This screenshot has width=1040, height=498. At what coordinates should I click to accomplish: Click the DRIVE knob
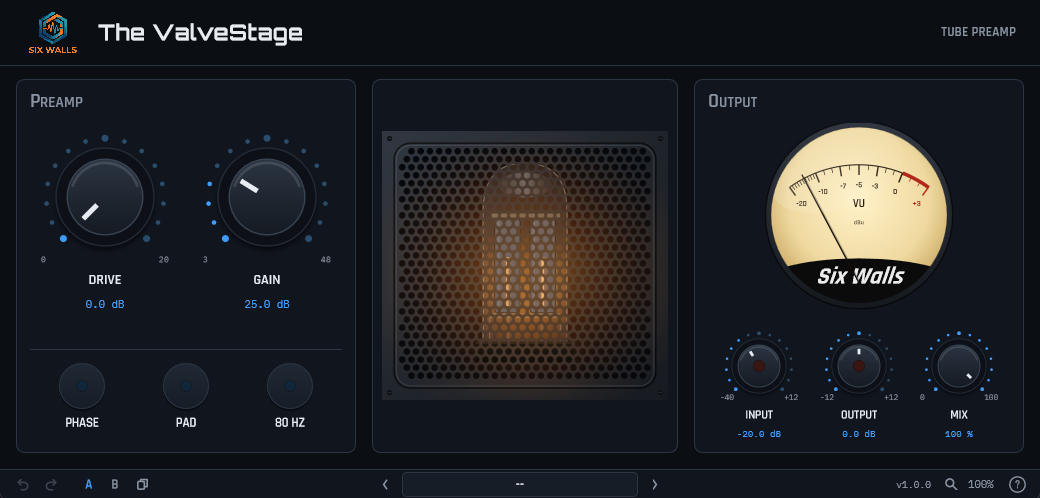click(x=105, y=197)
